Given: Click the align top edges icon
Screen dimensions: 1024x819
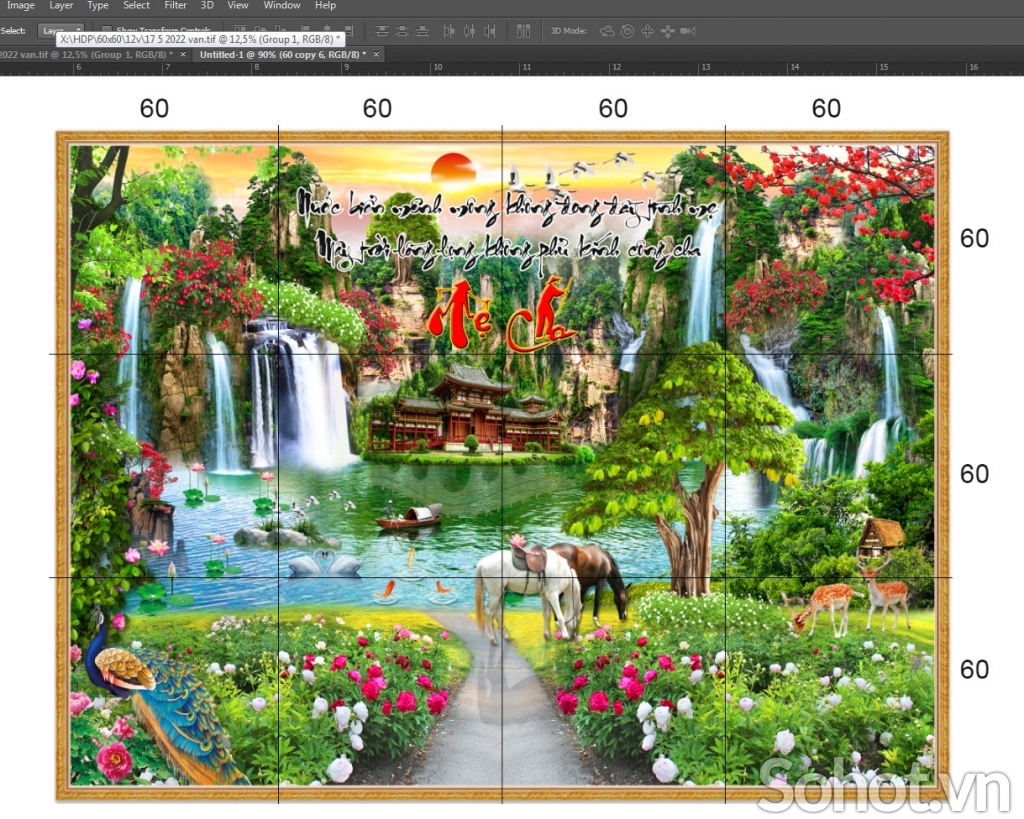Looking at the screenshot, I should coord(381,31).
